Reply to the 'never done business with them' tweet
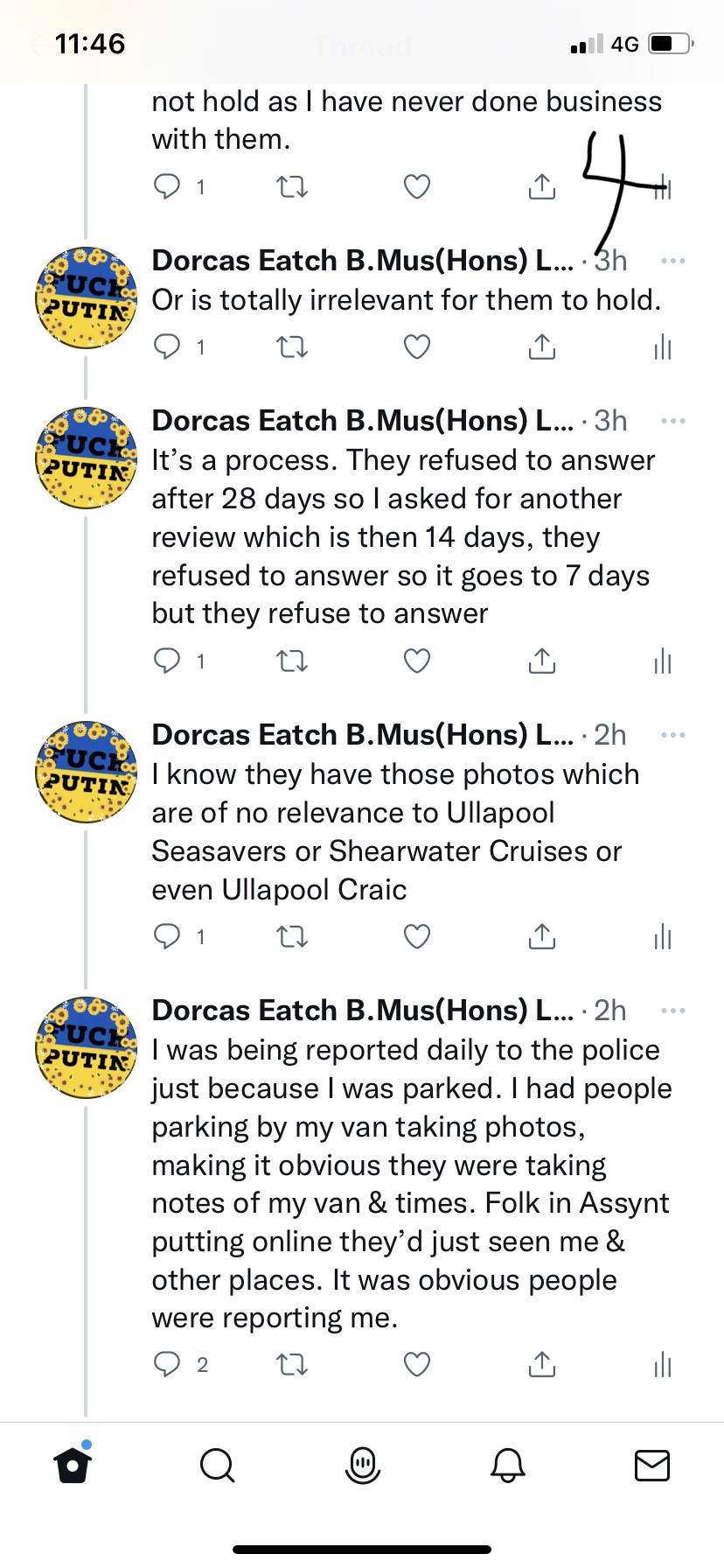The image size is (724, 1568). coord(167,186)
